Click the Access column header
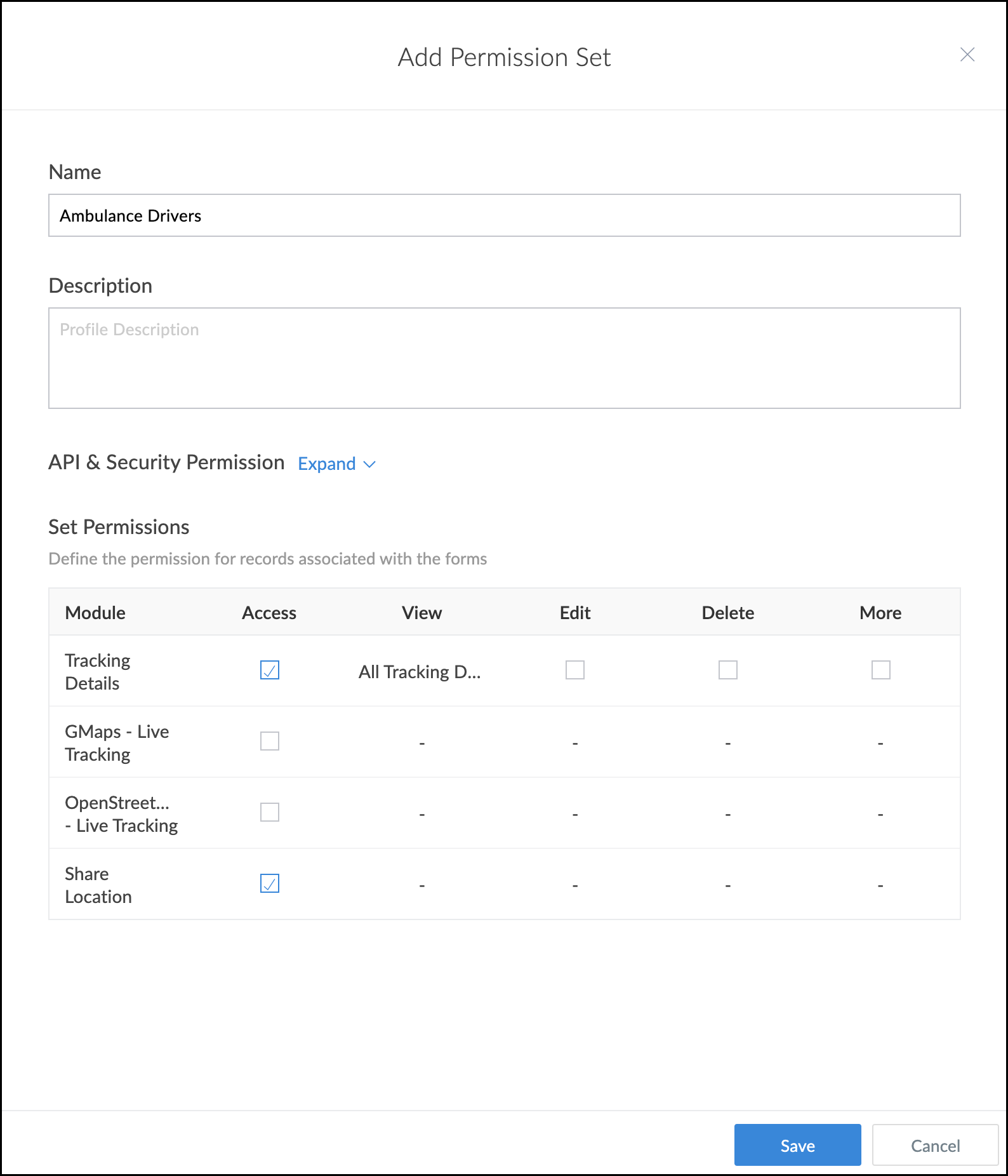Image resolution: width=1008 pixels, height=1176 pixels. coord(269,613)
